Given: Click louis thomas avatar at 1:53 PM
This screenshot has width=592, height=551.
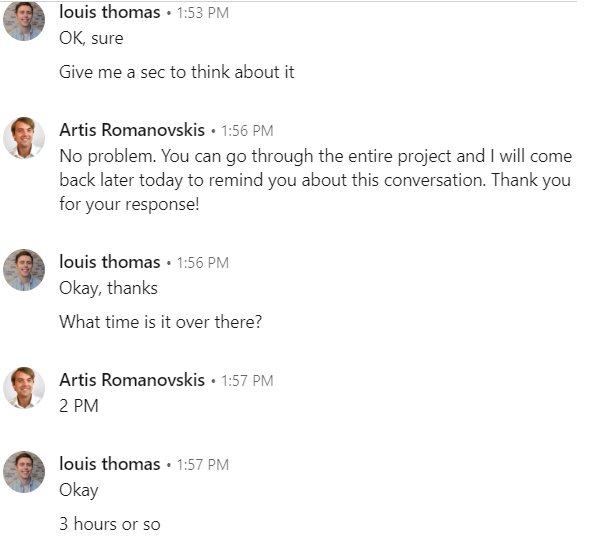Looking at the screenshot, I should pyautogui.click(x=24, y=20).
